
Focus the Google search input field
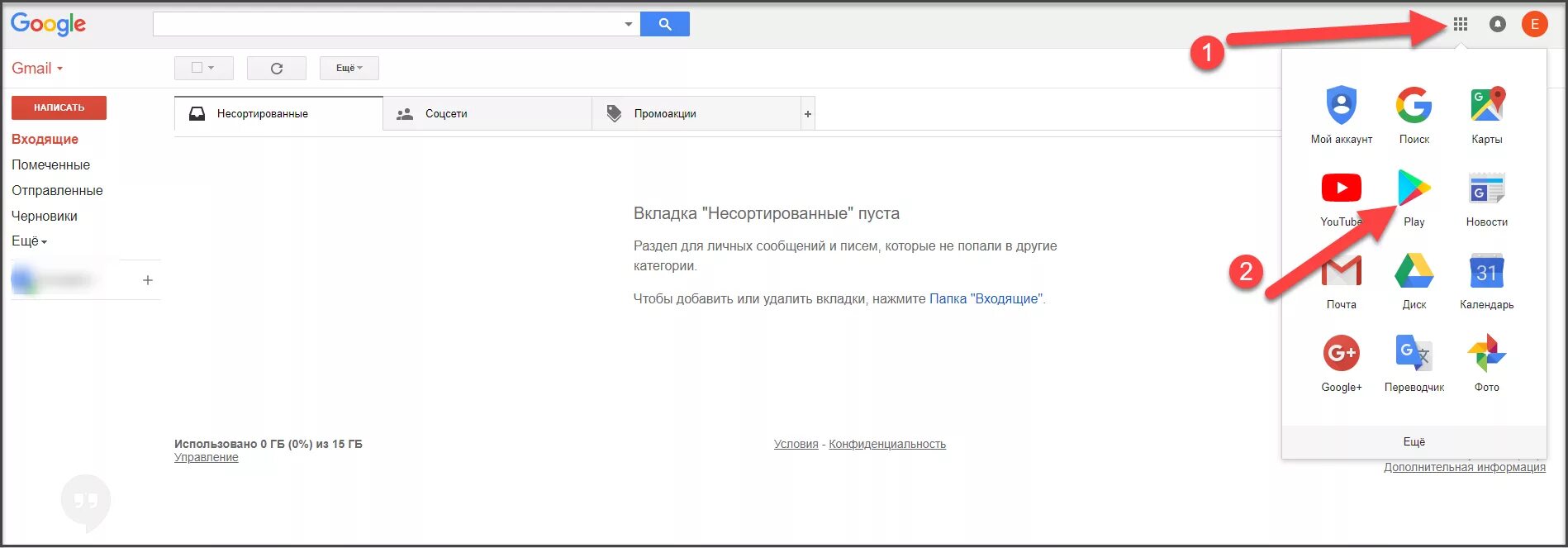[x=387, y=24]
